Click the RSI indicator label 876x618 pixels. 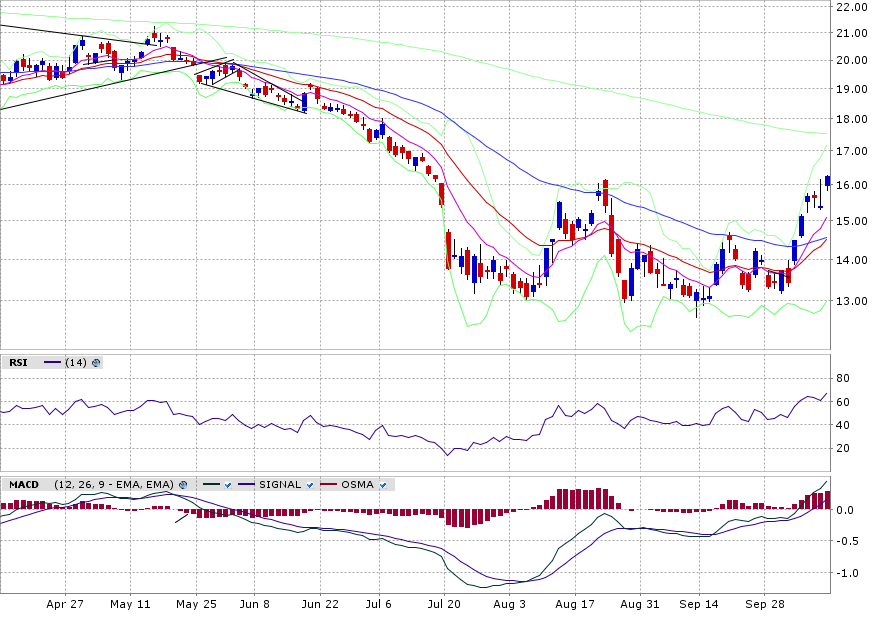click(x=18, y=363)
